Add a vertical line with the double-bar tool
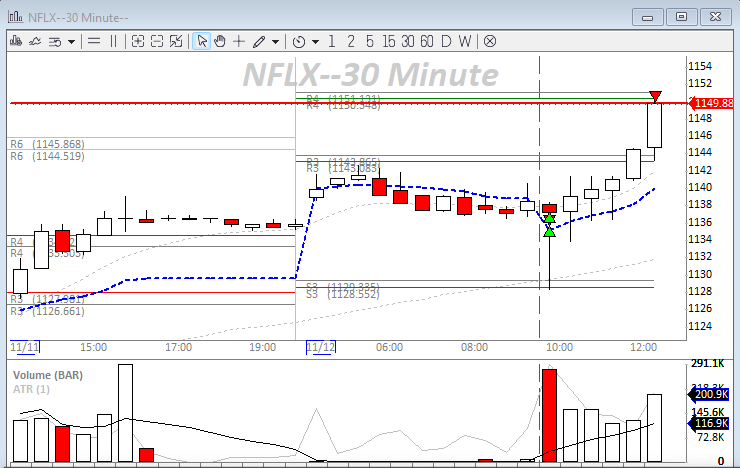The width and height of the screenshot is (740, 468). (x=113, y=42)
